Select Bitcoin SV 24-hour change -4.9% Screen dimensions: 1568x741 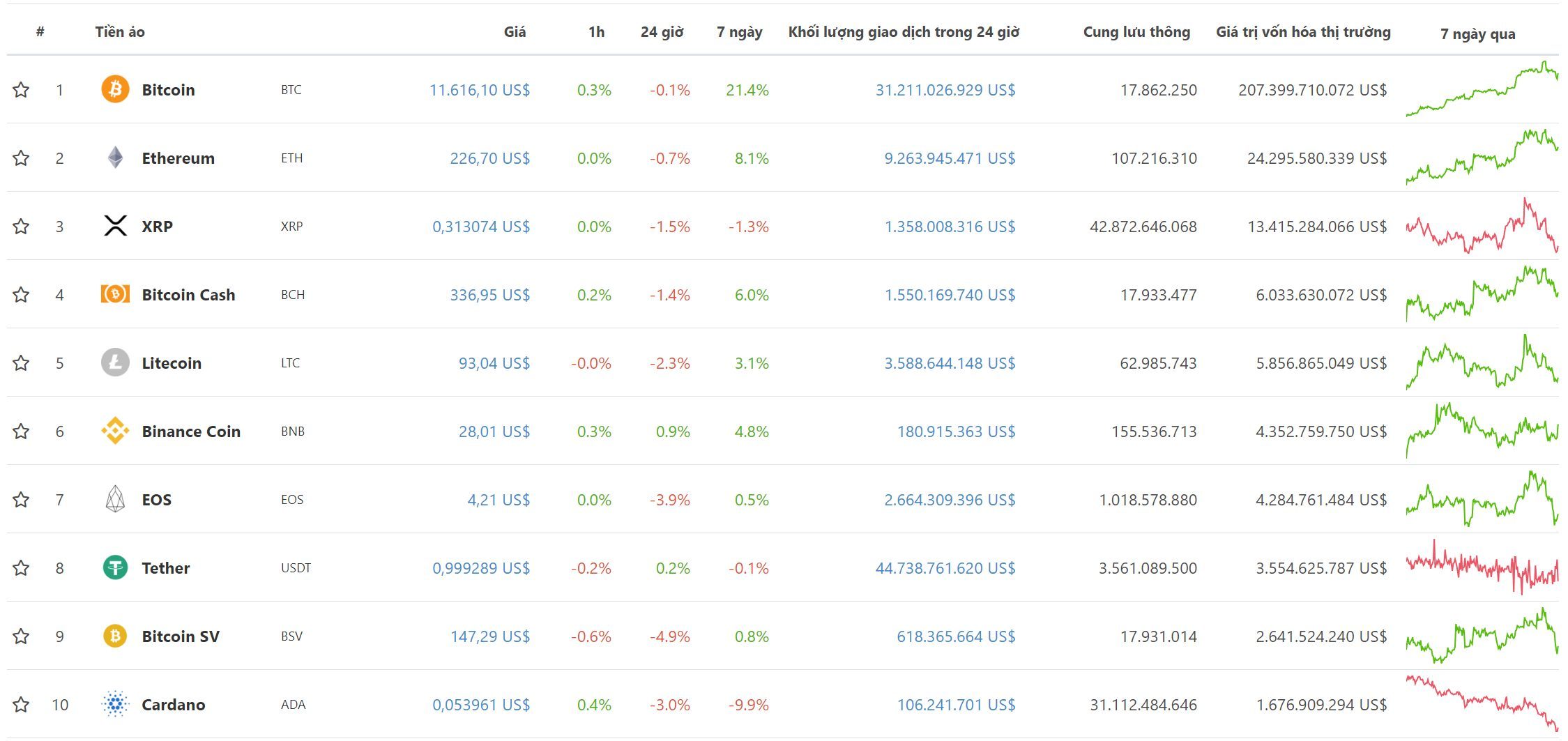669,636
